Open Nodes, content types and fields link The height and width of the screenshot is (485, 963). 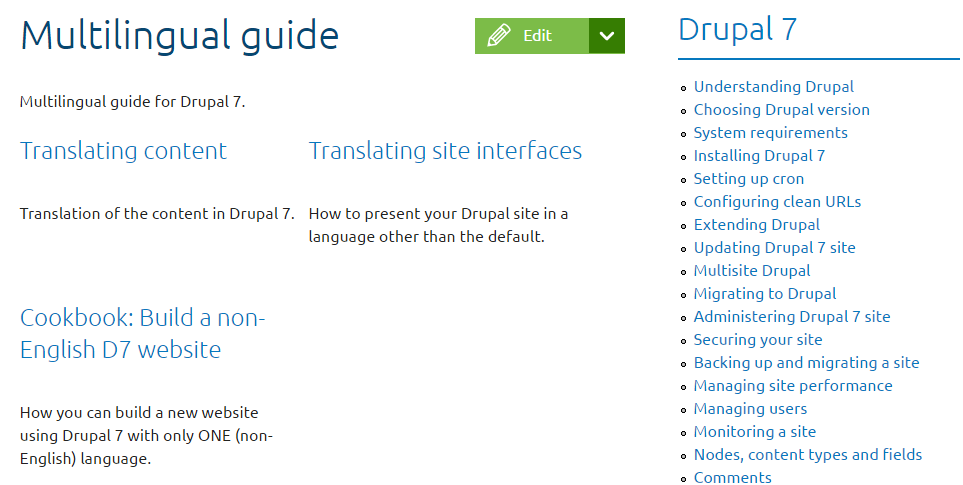(x=808, y=455)
